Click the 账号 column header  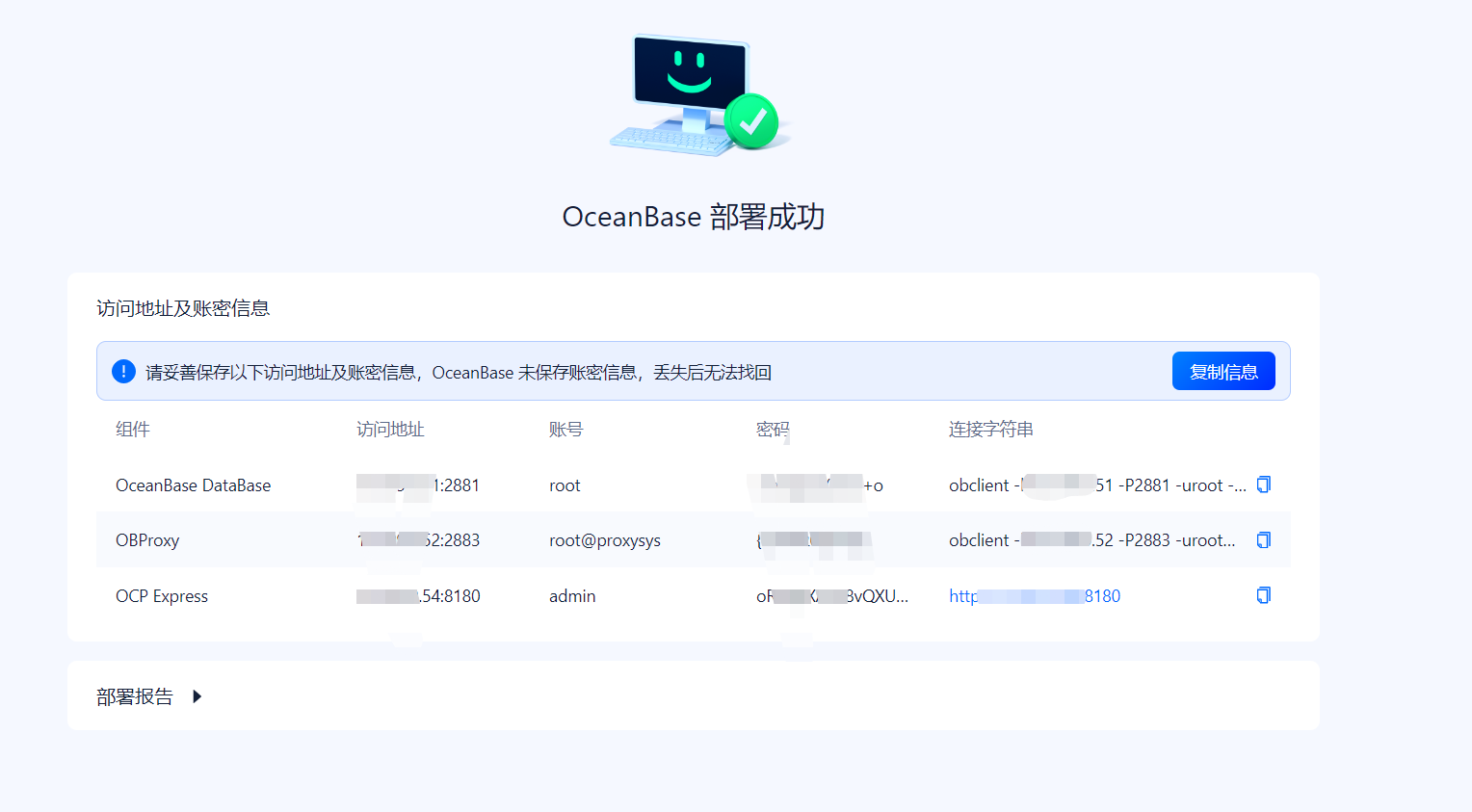[x=566, y=430]
